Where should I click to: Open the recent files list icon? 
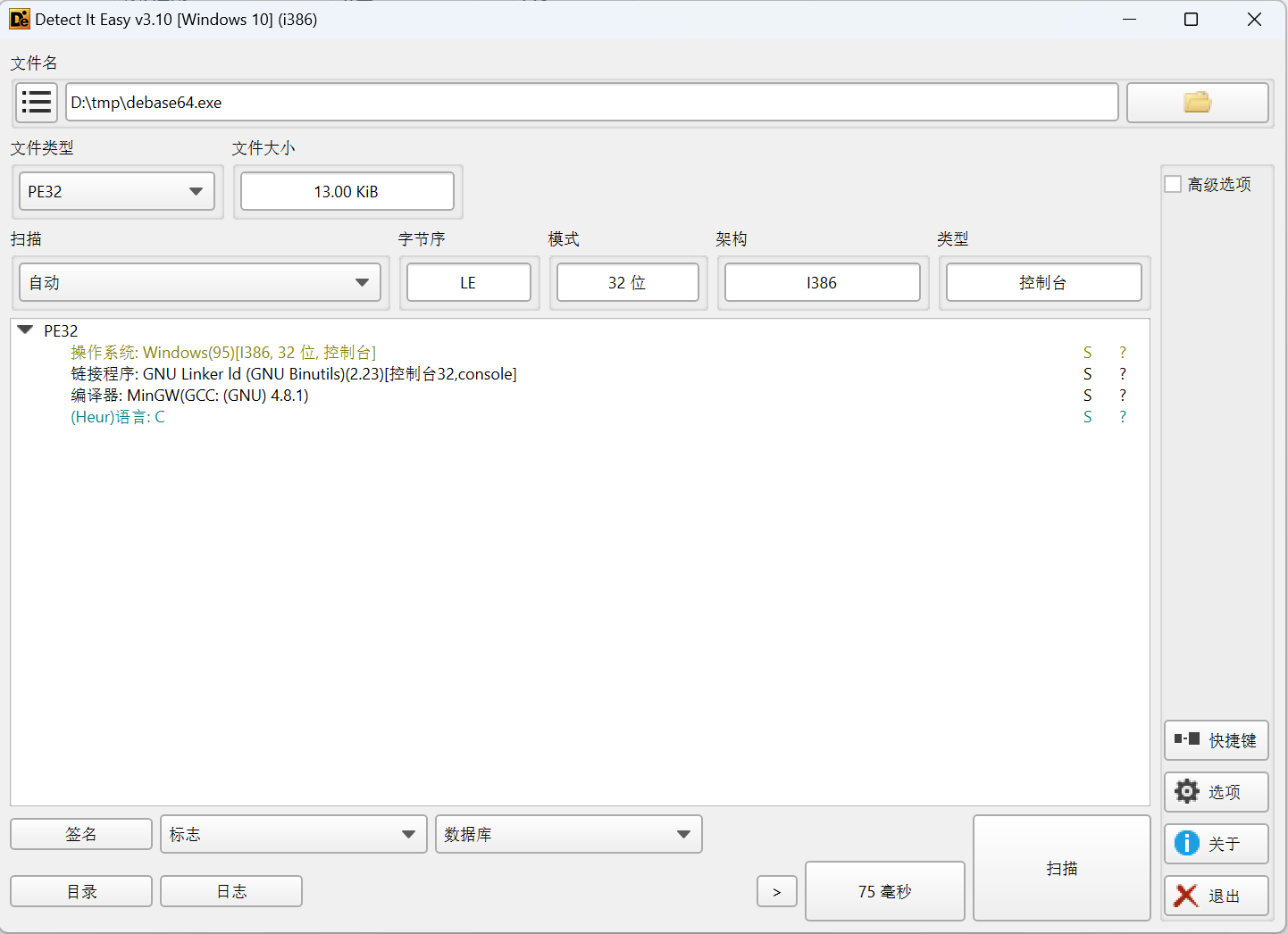37,103
